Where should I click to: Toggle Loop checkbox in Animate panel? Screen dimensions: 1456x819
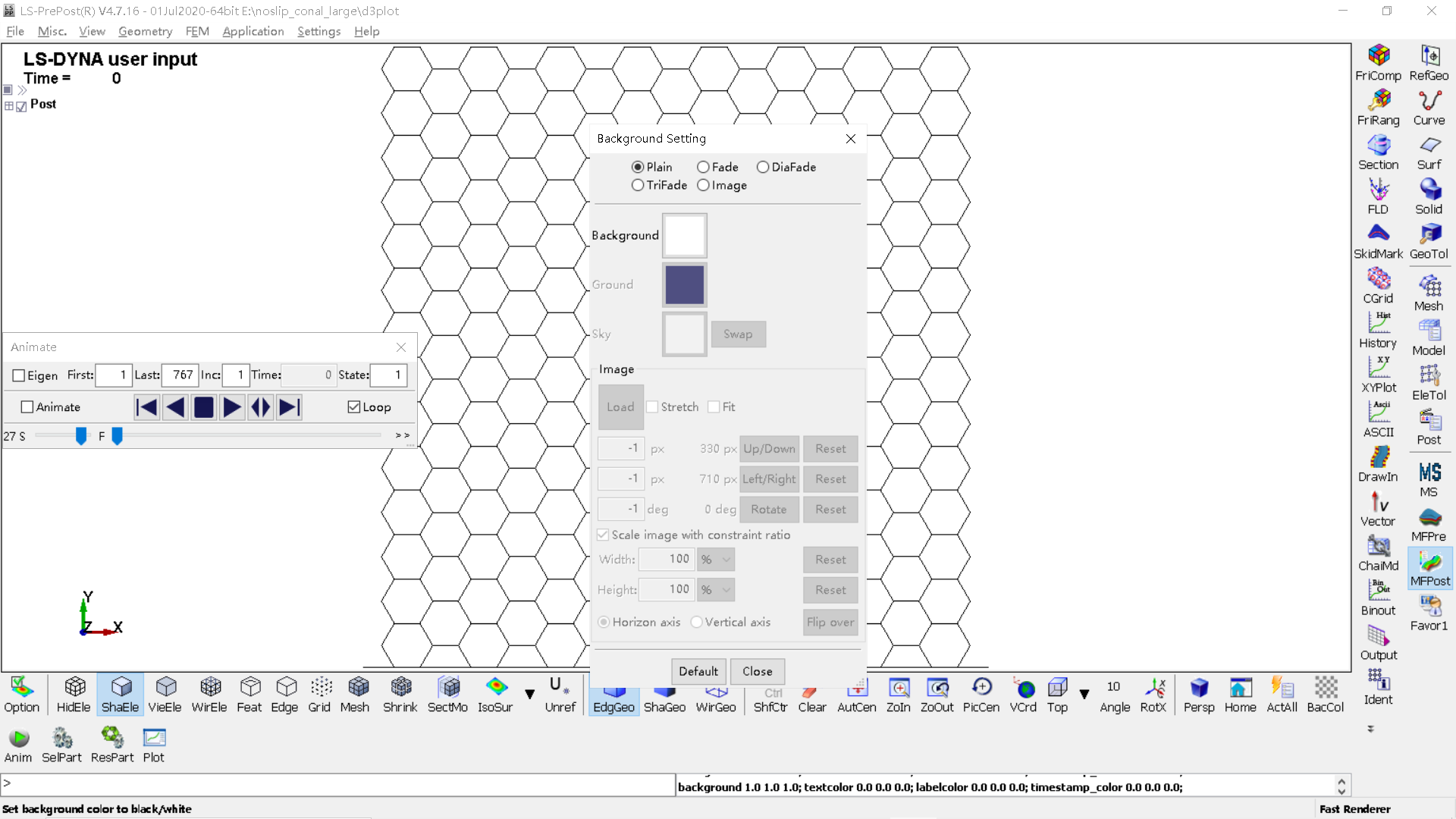tap(354, 407)
